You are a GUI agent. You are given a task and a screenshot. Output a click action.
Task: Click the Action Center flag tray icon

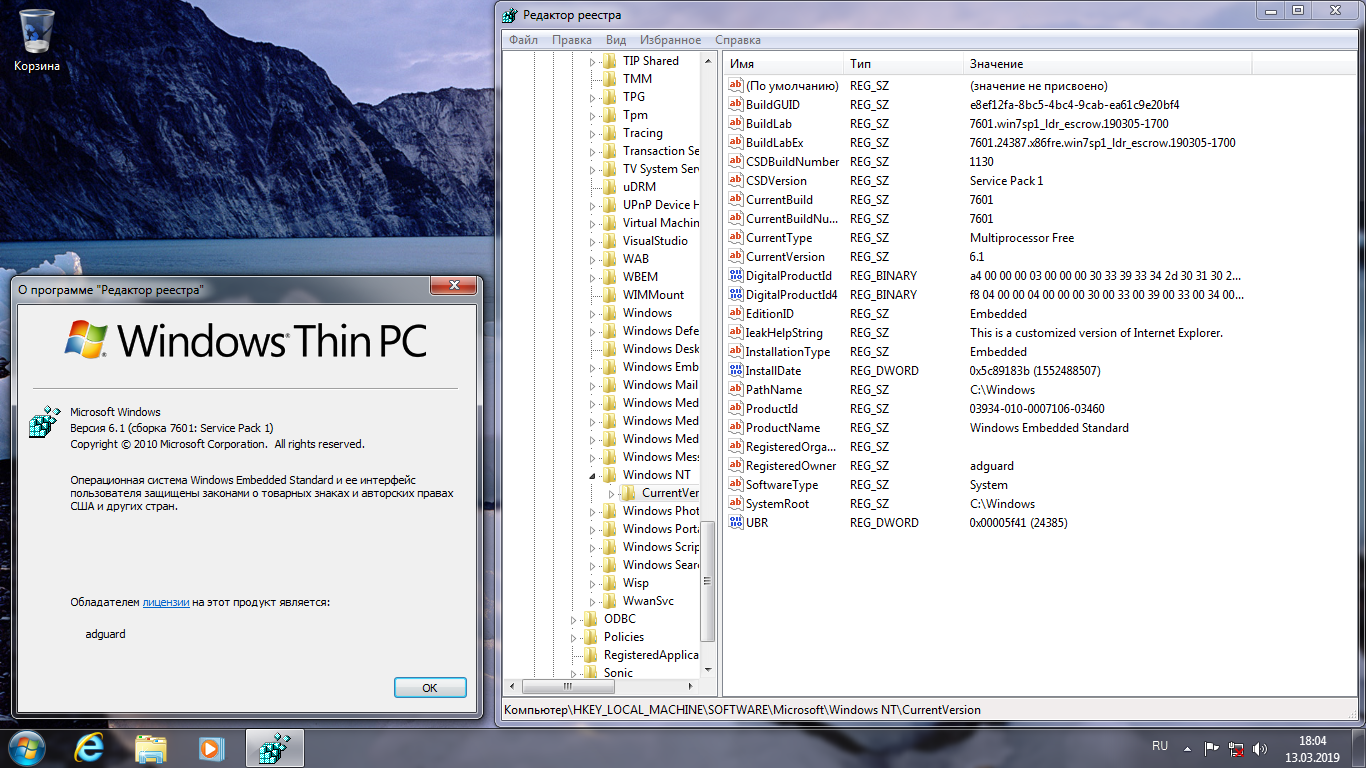pyautogui.click(x=1211, y=748)
